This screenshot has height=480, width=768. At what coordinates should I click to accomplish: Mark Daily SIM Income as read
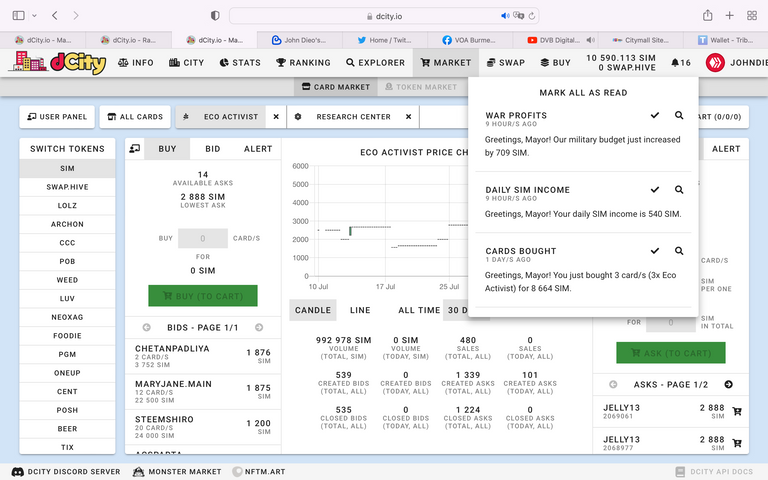655,190
